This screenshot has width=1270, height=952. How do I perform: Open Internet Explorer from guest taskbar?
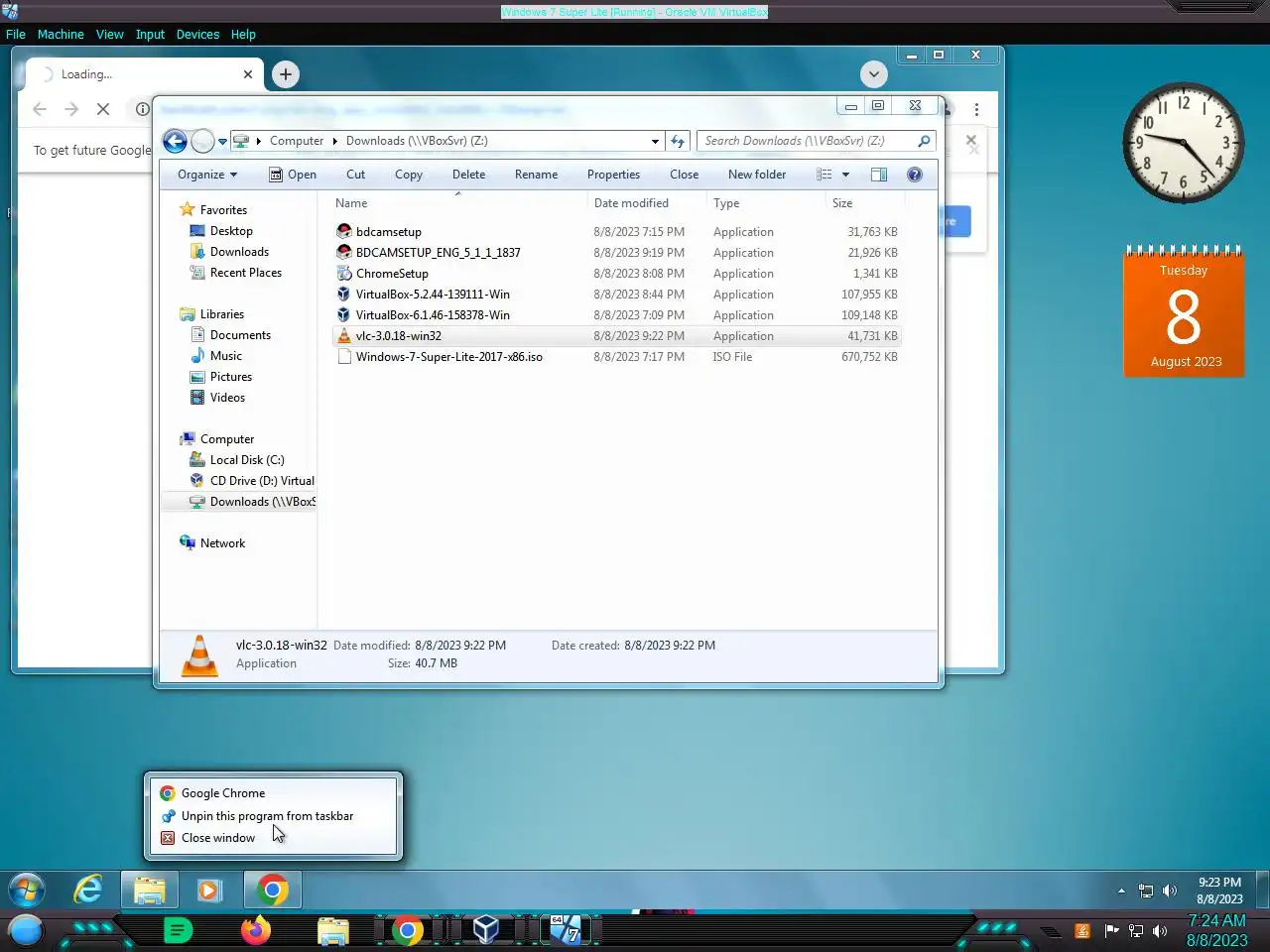[88, 890]
